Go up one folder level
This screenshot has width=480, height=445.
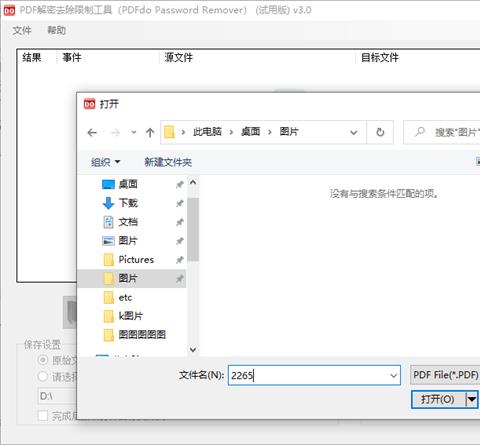coord(150,133)
